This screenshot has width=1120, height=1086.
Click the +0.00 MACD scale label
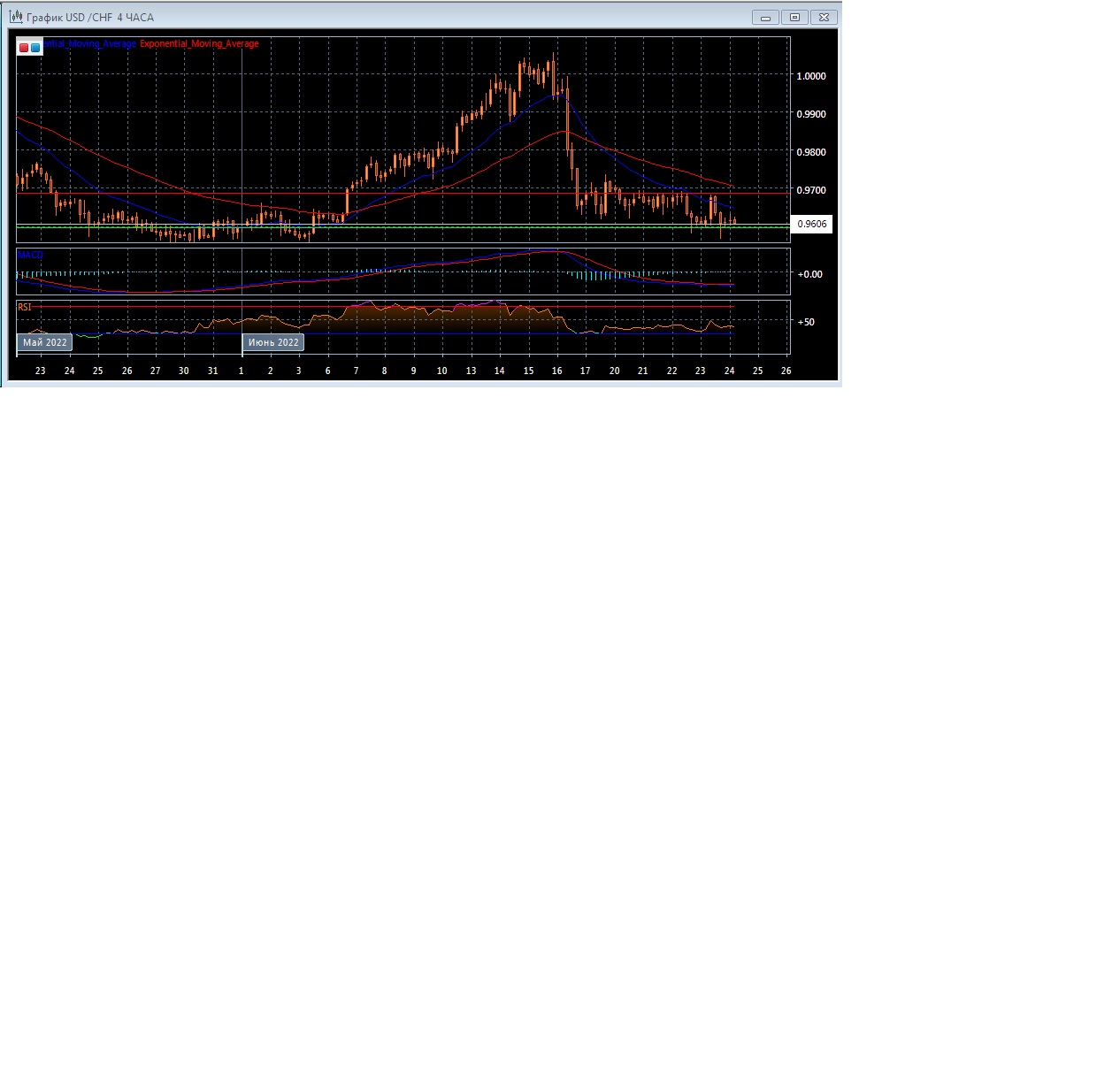809,274
